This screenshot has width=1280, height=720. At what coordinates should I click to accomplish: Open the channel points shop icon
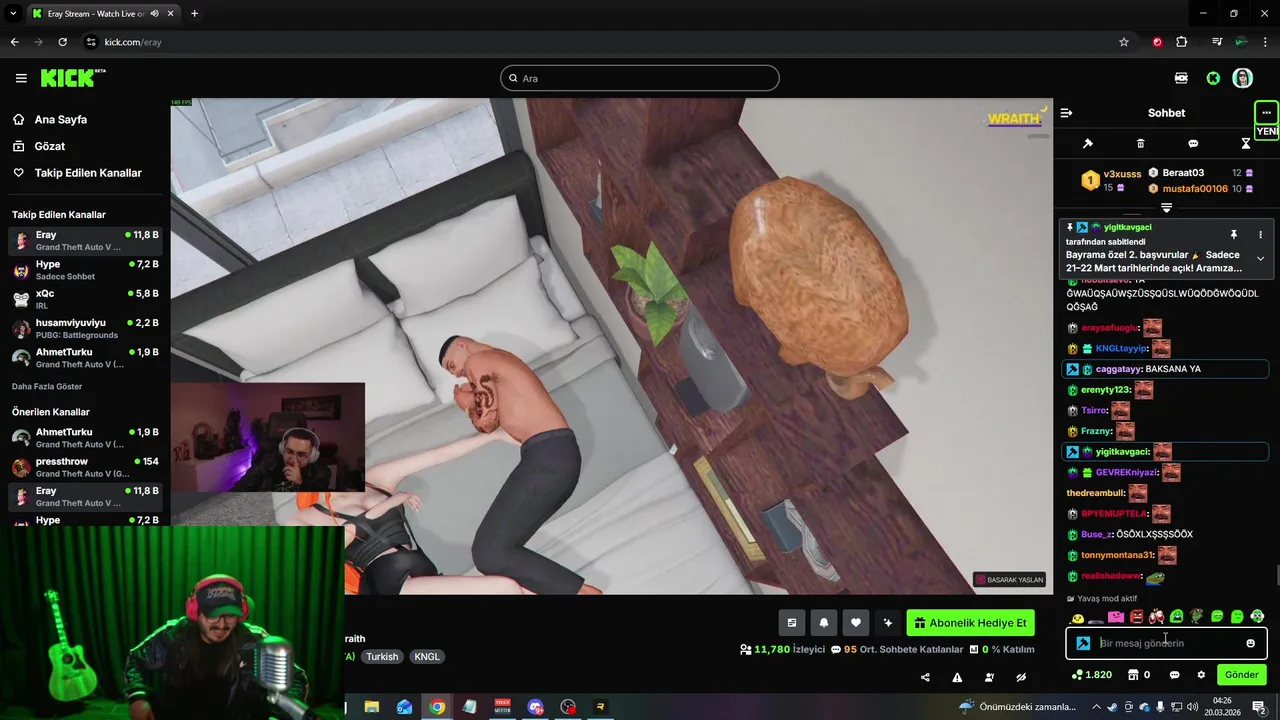(1133, 675)
